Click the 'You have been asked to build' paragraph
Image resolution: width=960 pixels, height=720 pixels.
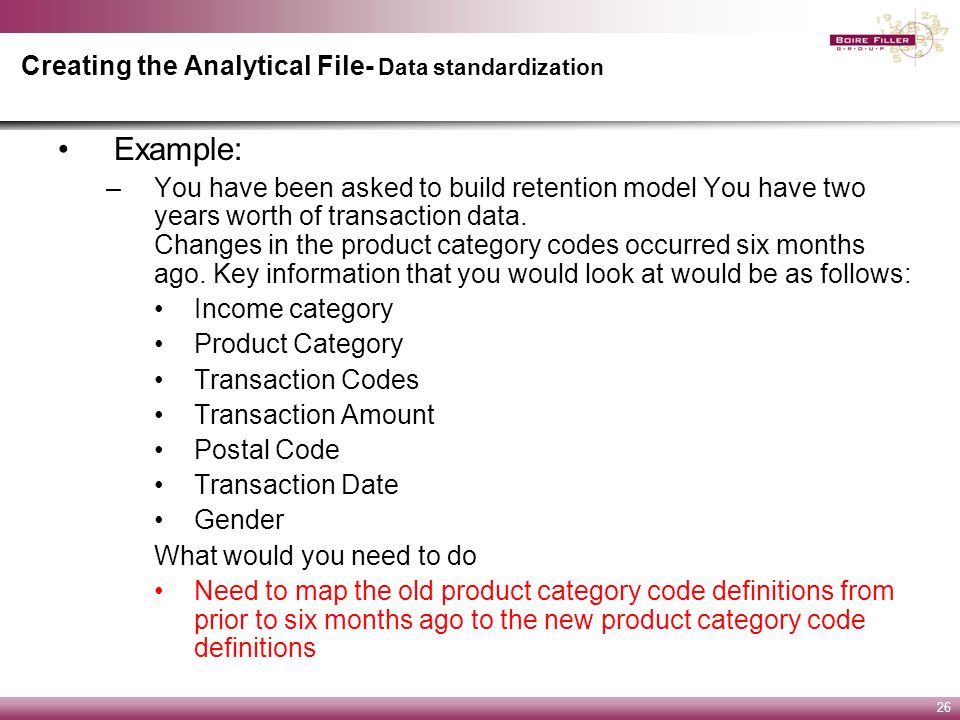point(509,201)
